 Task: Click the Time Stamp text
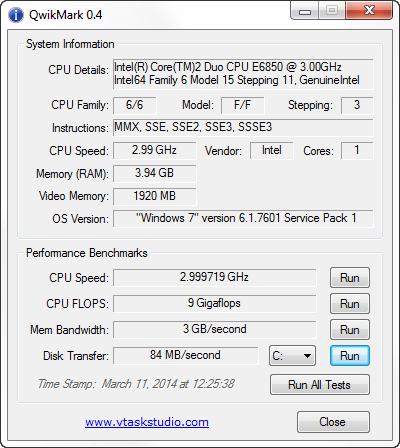tap(136, 384)
